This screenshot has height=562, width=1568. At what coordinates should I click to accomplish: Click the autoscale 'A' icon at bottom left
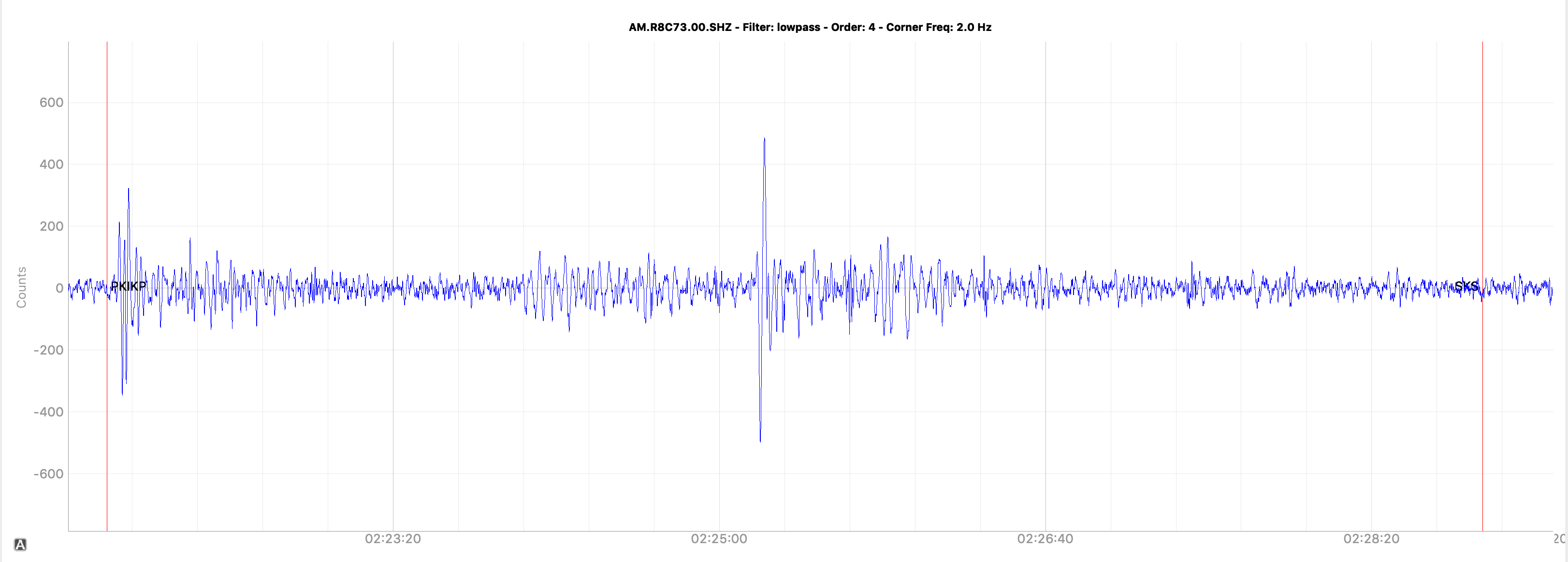(x=20, y=544)
